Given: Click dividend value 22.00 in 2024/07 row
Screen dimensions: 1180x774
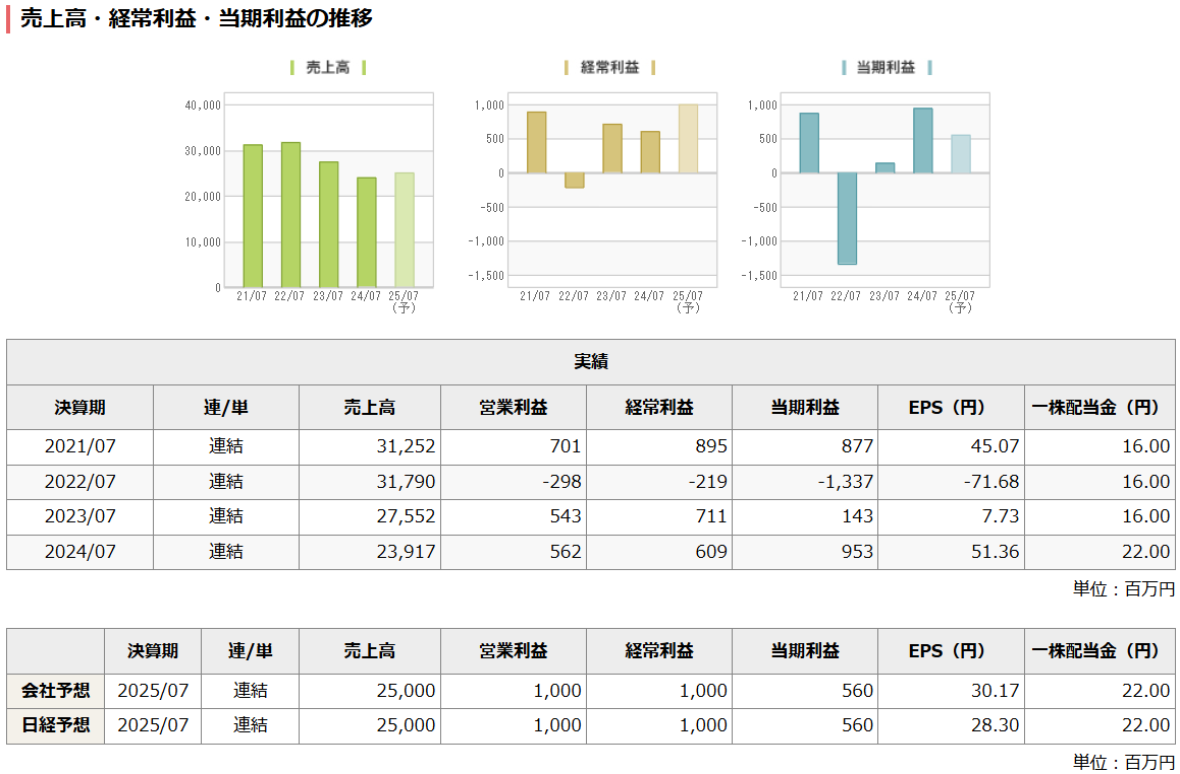Looking at the screenshot, I should tap(1146, 551).
